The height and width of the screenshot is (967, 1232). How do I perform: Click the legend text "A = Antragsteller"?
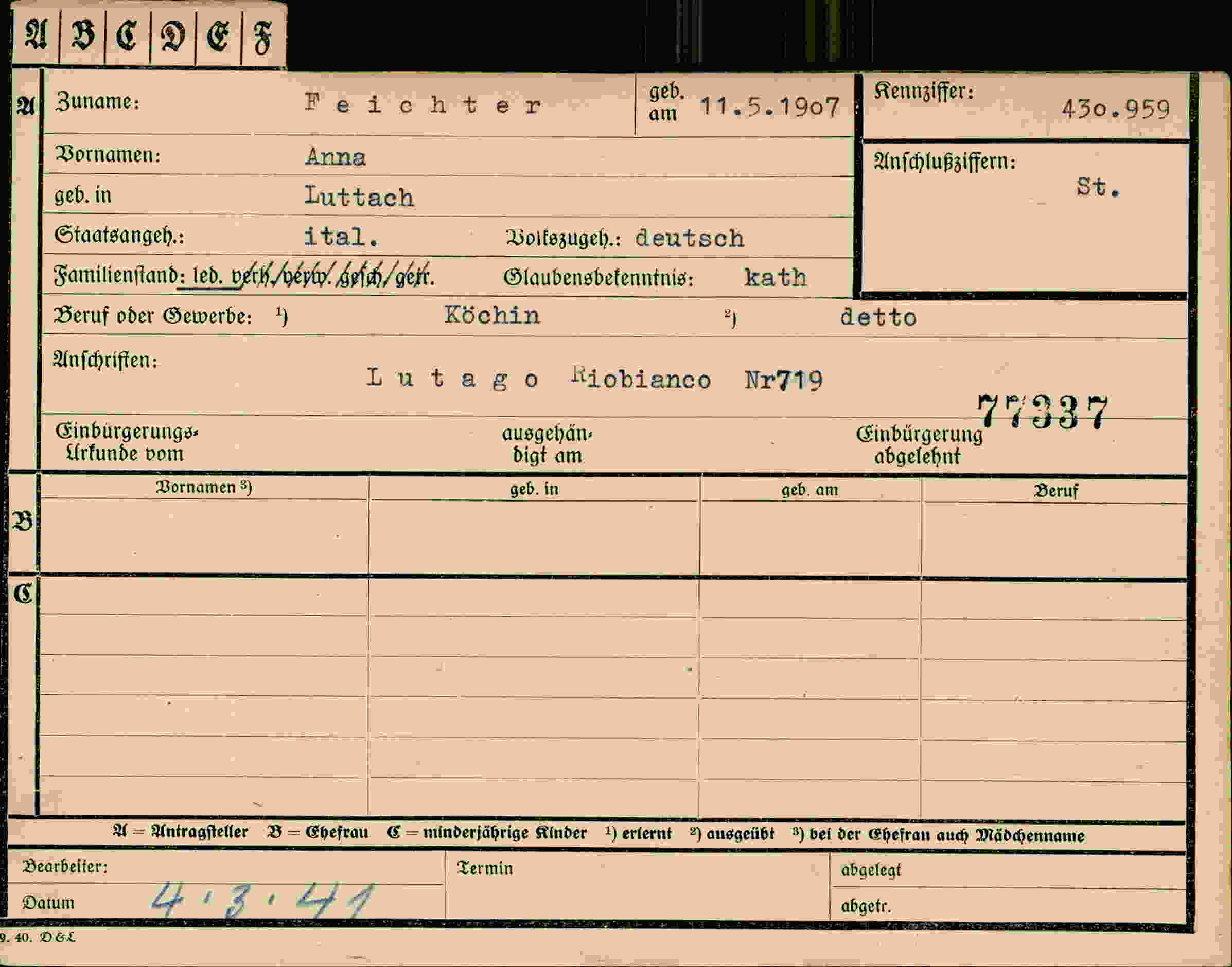click(x=180, y=832)
